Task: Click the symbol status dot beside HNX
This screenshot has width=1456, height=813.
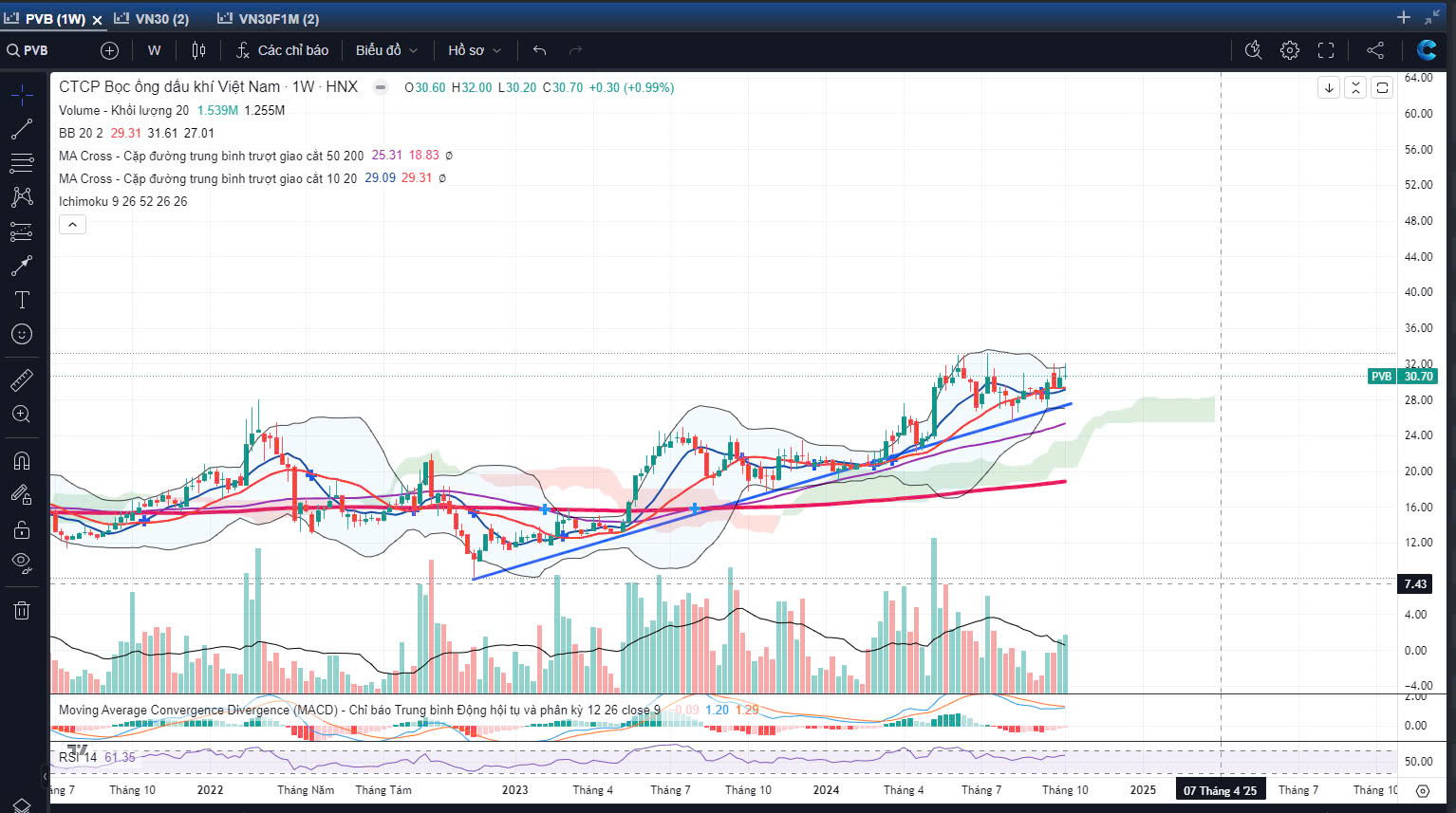Action: tap(380, 87)
